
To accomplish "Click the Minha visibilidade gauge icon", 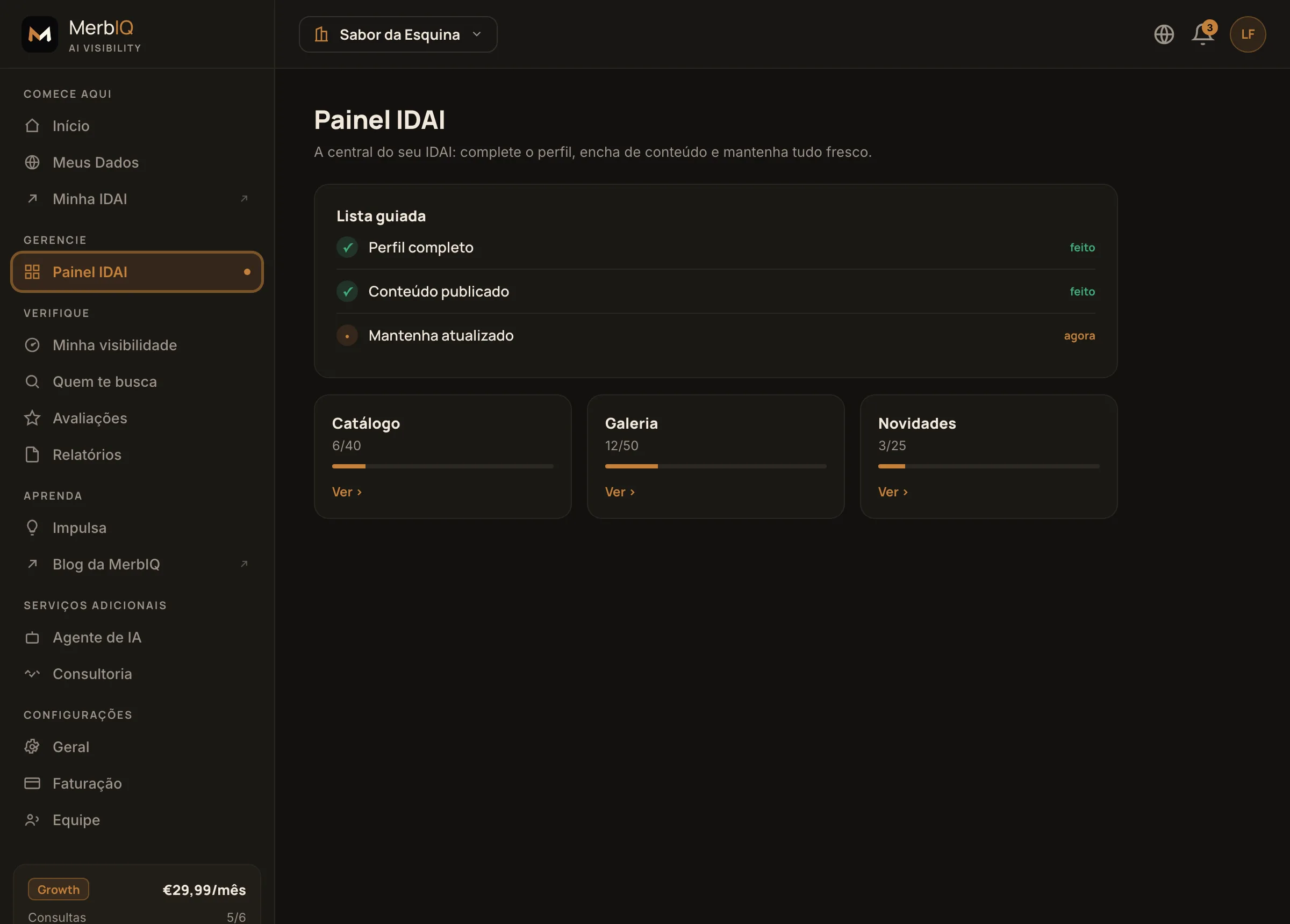I will pos(32,344).
